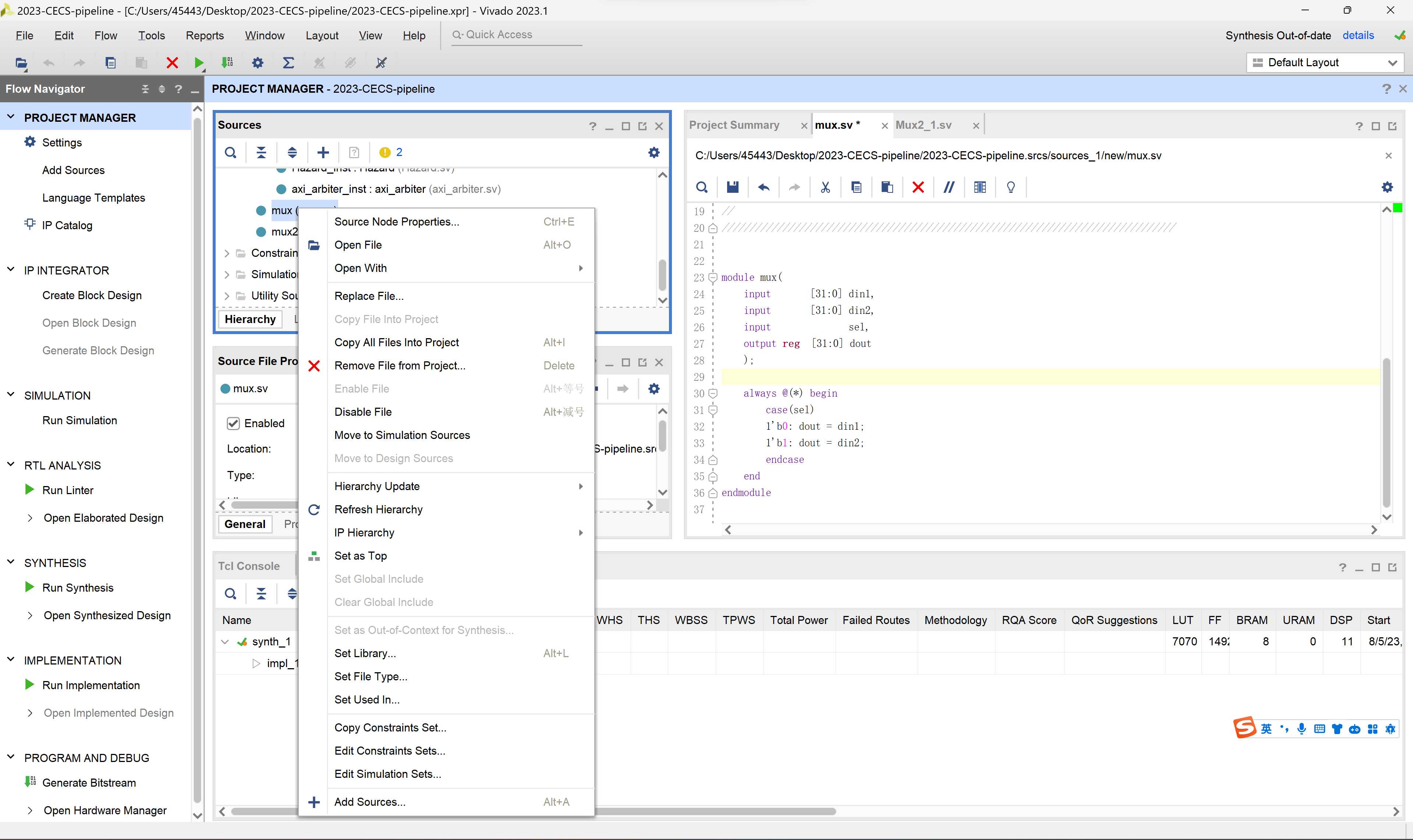Collapse the PROJECT MANAGER section

tap(11, 117)
